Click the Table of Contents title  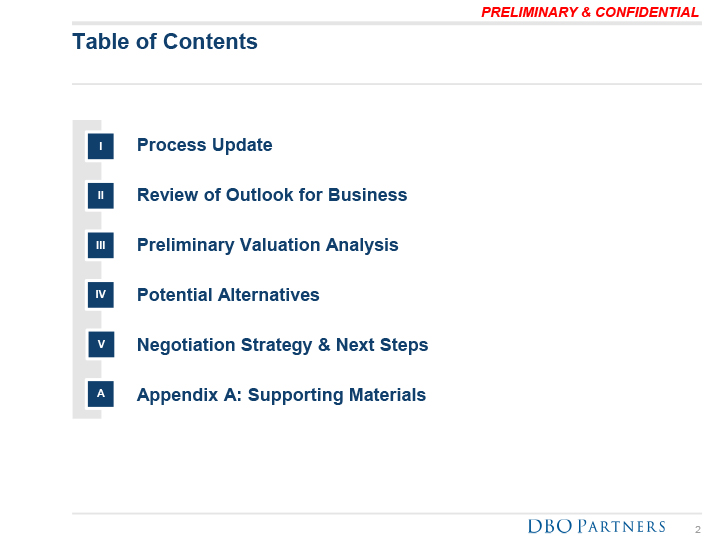(165, 42)
